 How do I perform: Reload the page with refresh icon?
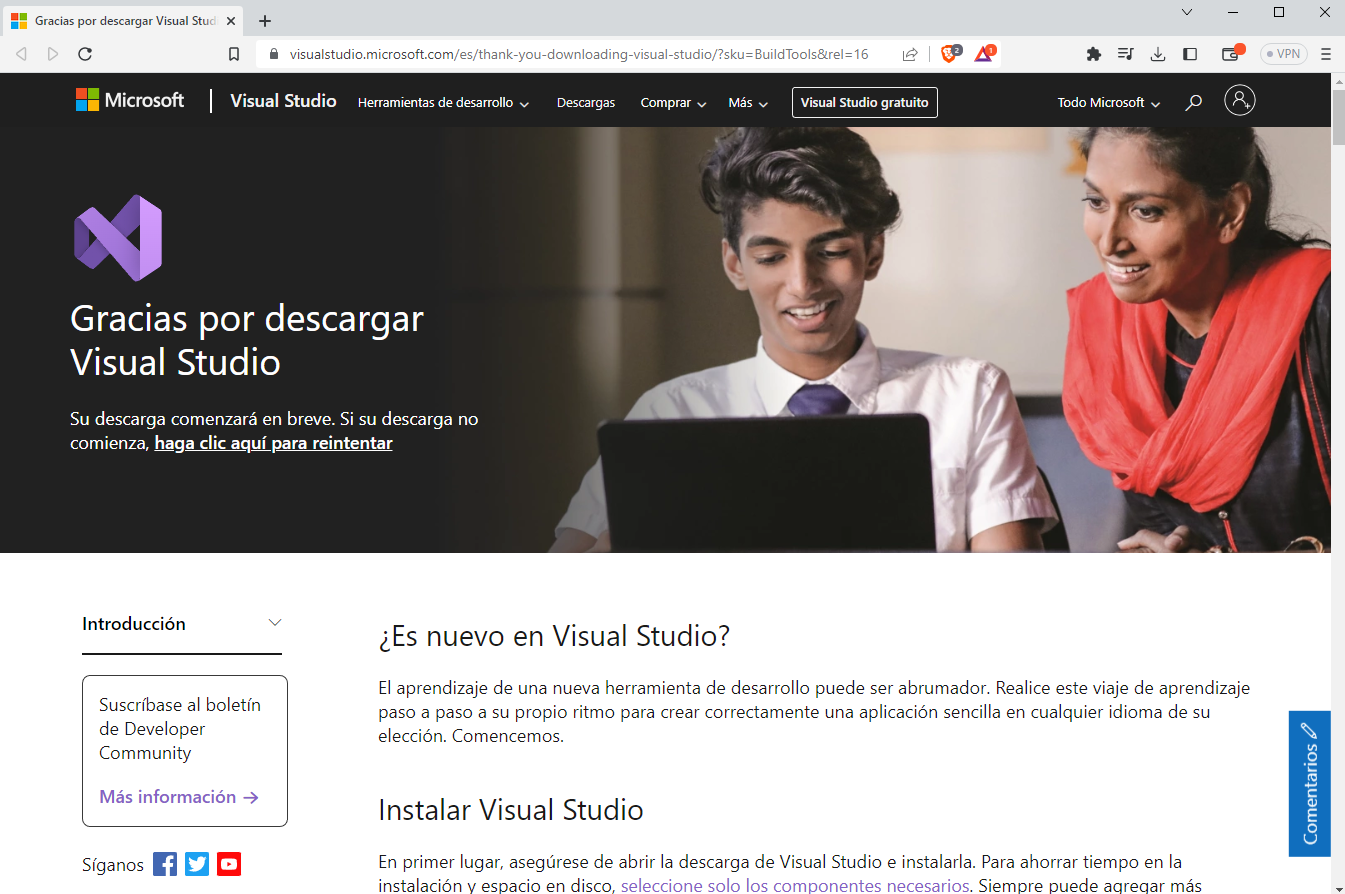pyautogui.click(x=85, y=54)
